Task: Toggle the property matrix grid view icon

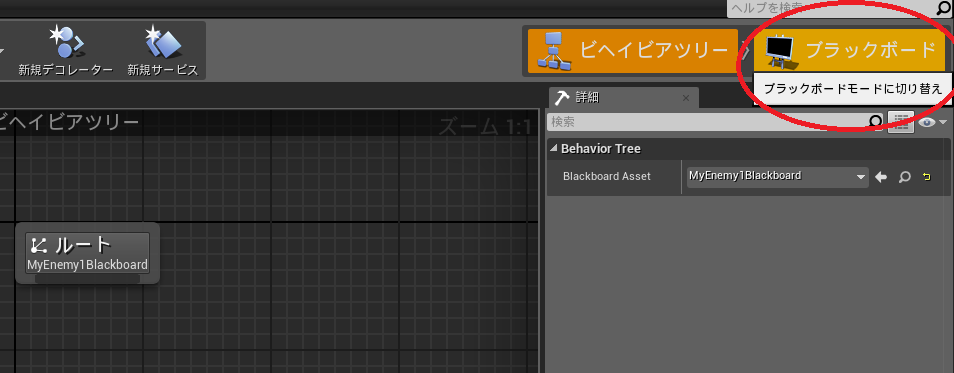Action: [x=900, y=122]
